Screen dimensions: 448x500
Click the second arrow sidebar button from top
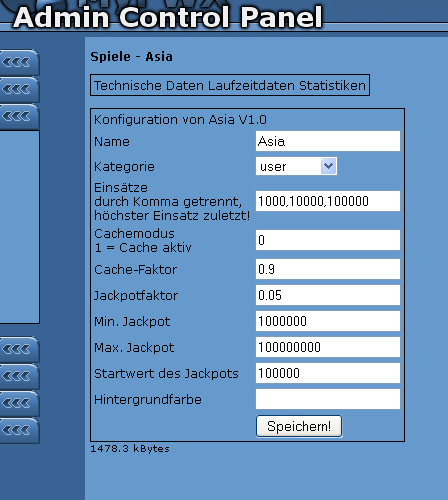pos(19,89)
